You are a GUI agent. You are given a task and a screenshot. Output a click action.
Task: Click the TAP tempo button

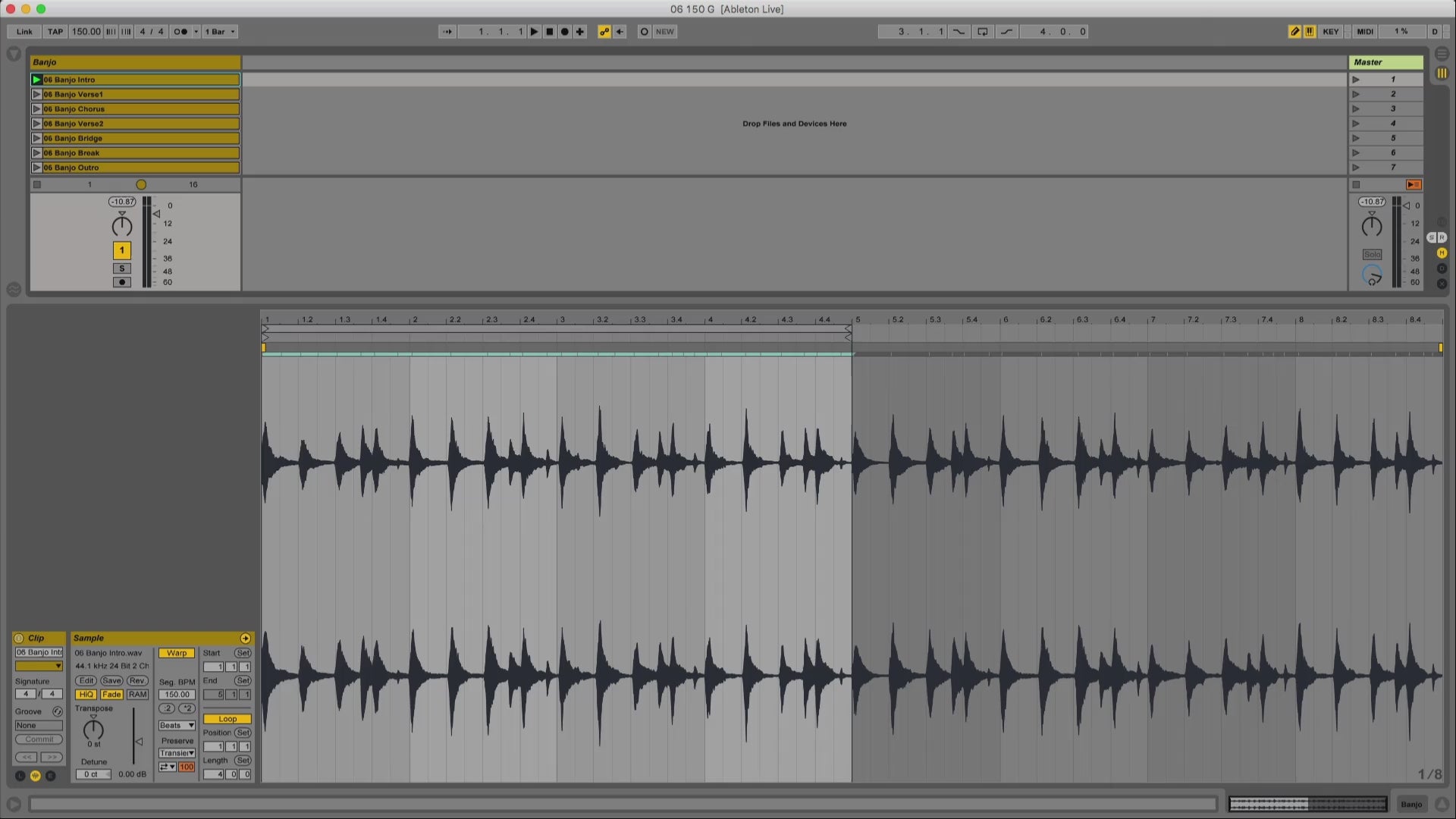point(55,32)
